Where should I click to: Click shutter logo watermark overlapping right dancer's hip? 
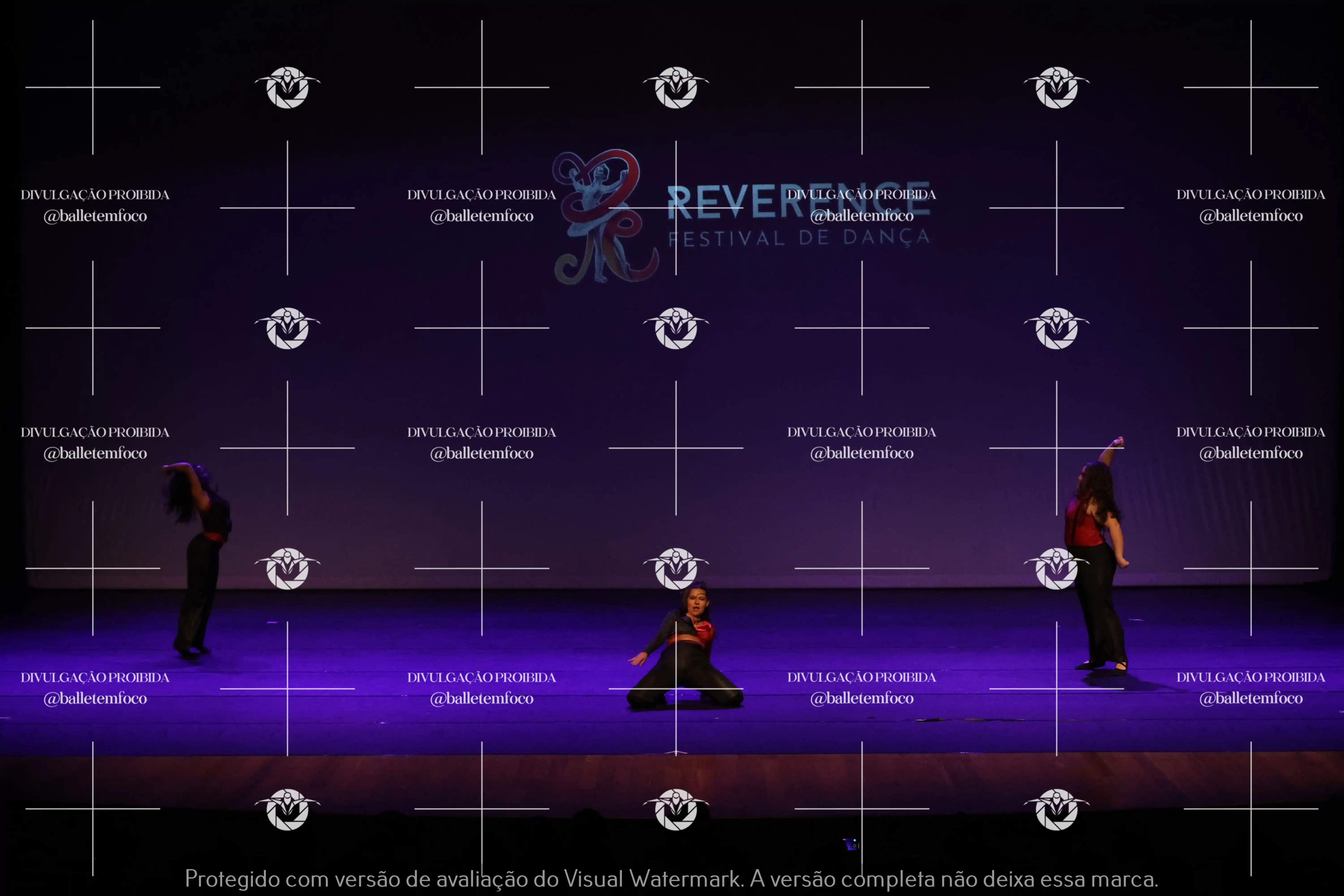click(1057, 569)
